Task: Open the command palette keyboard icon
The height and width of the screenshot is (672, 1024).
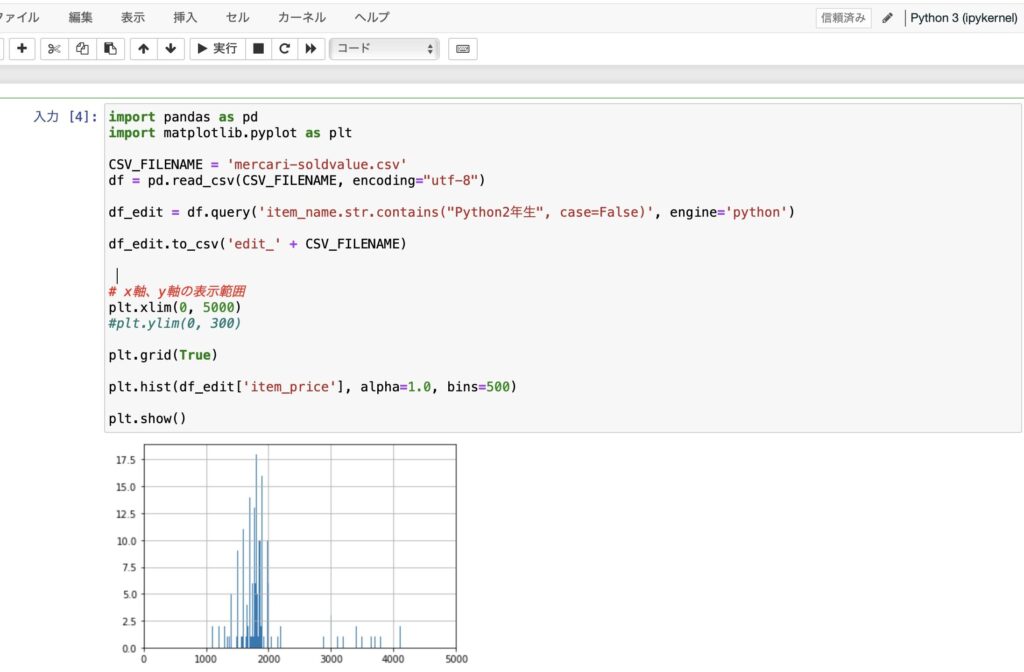Action: click(462, 48)
